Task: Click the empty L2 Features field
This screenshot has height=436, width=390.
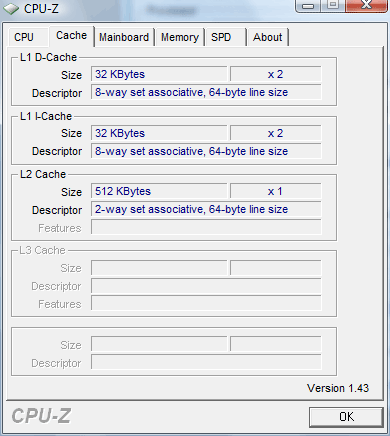Action: (x=206, y=227)
